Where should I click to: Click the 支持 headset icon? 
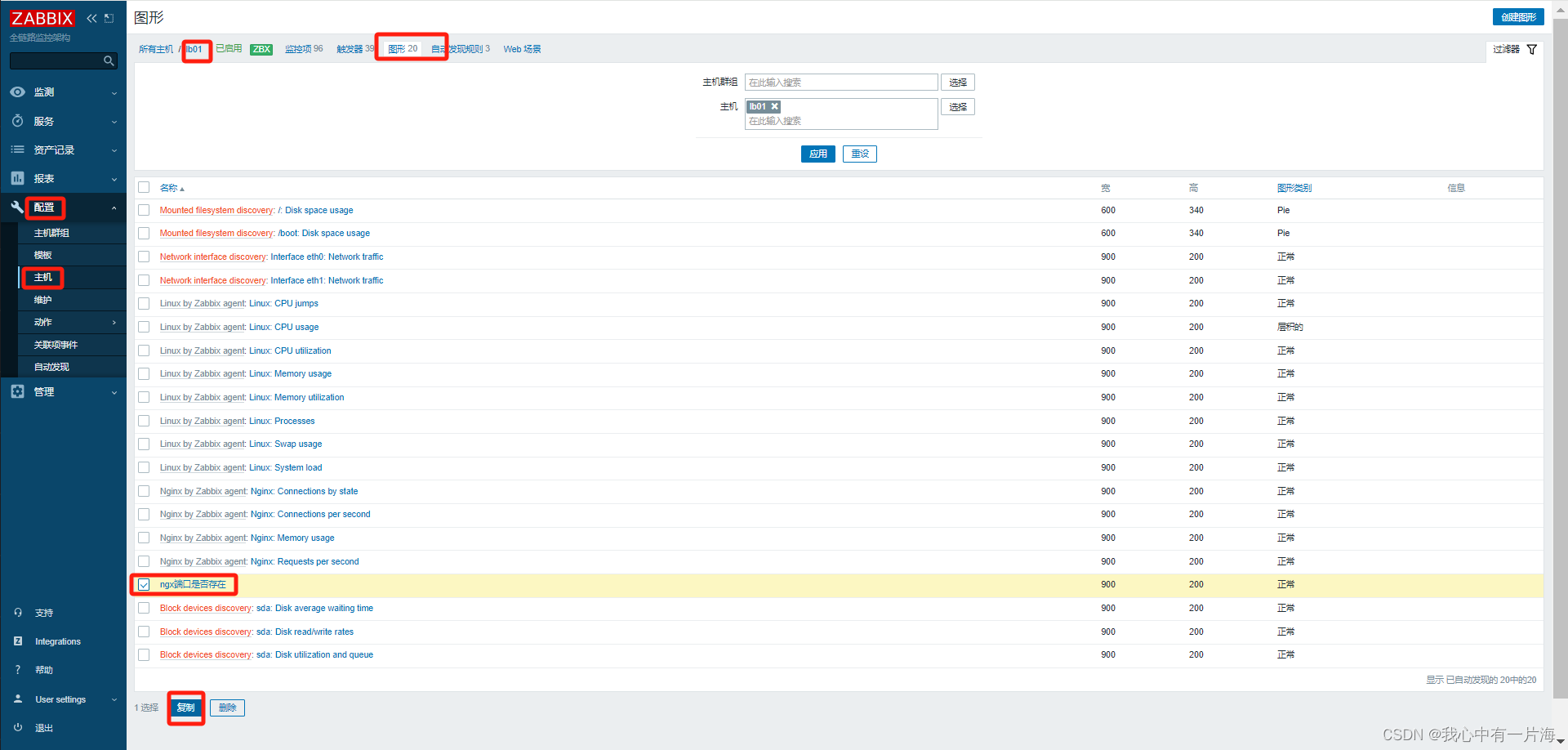point(18,613)
